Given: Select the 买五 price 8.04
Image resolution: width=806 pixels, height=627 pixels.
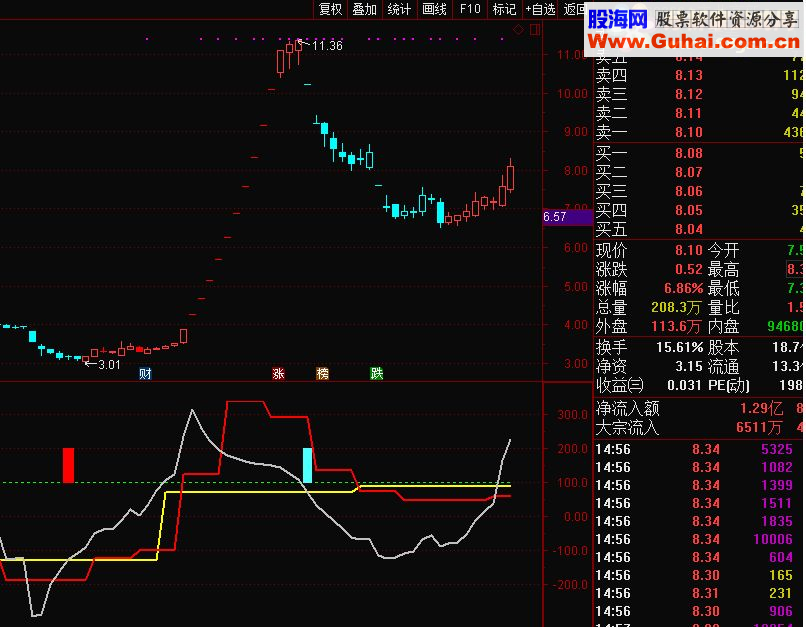Looking at the screenshot, I should (689, 229).
